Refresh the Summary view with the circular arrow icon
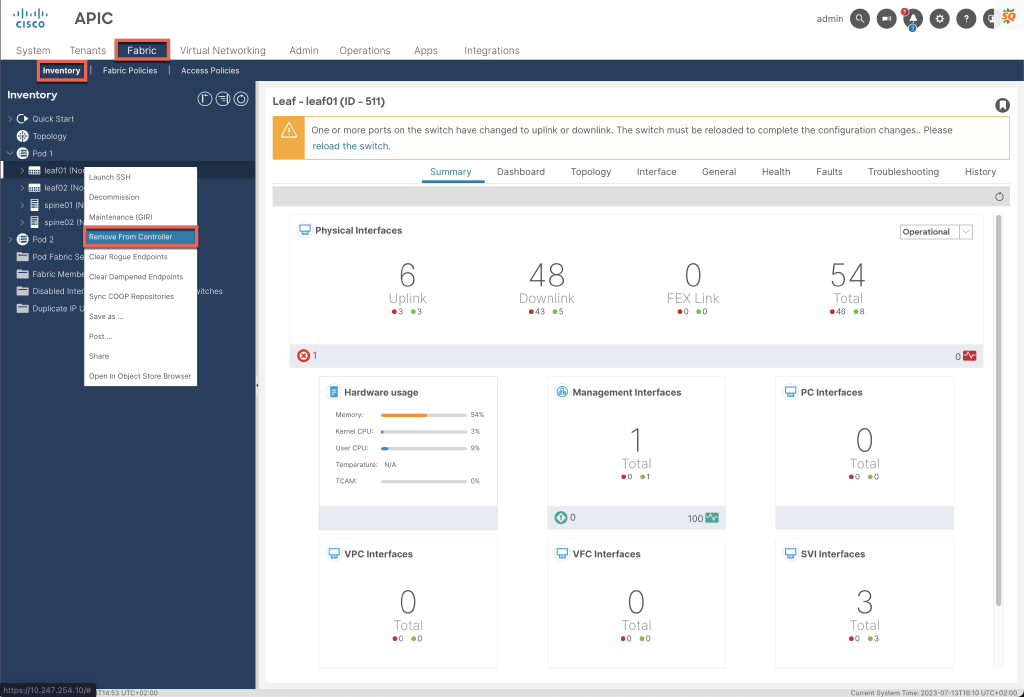1024x697 pixels. point(1001,196)
